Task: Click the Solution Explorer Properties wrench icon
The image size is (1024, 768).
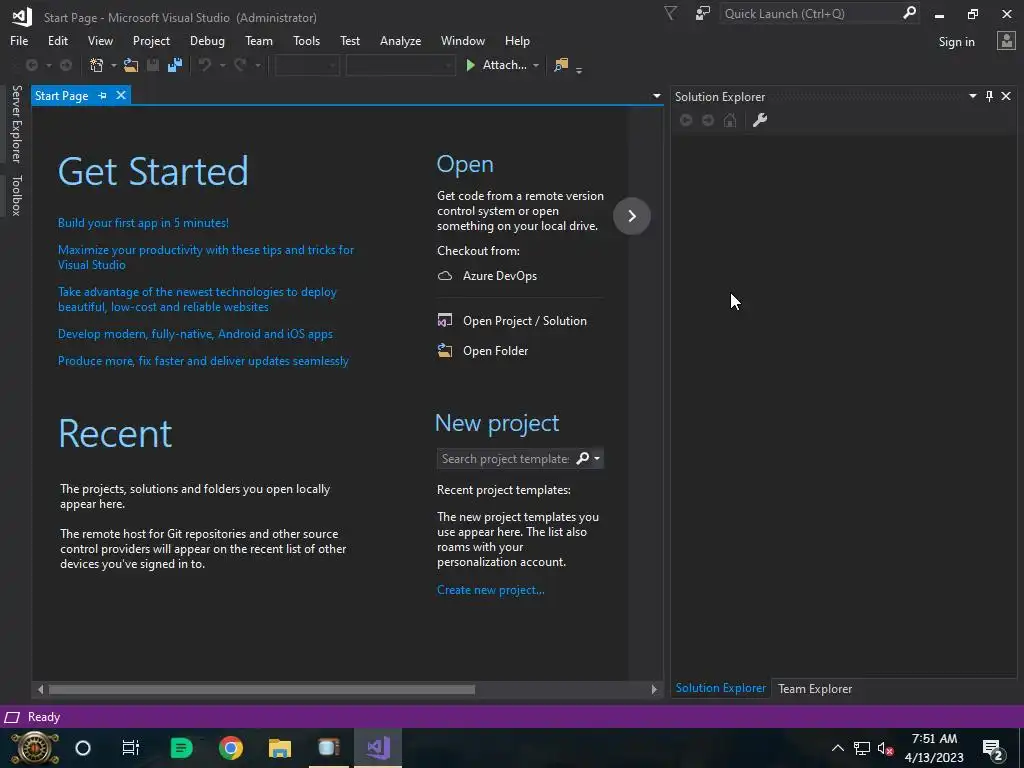Action: 760,120
